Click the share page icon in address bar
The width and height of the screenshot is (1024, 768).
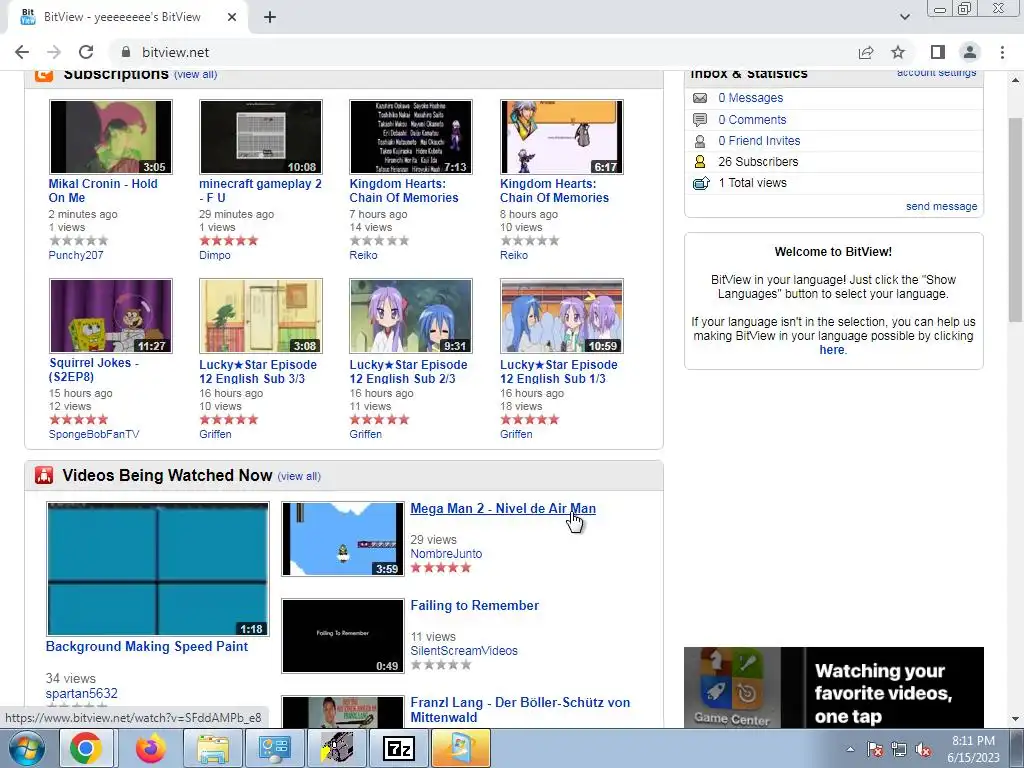(866, 52)
